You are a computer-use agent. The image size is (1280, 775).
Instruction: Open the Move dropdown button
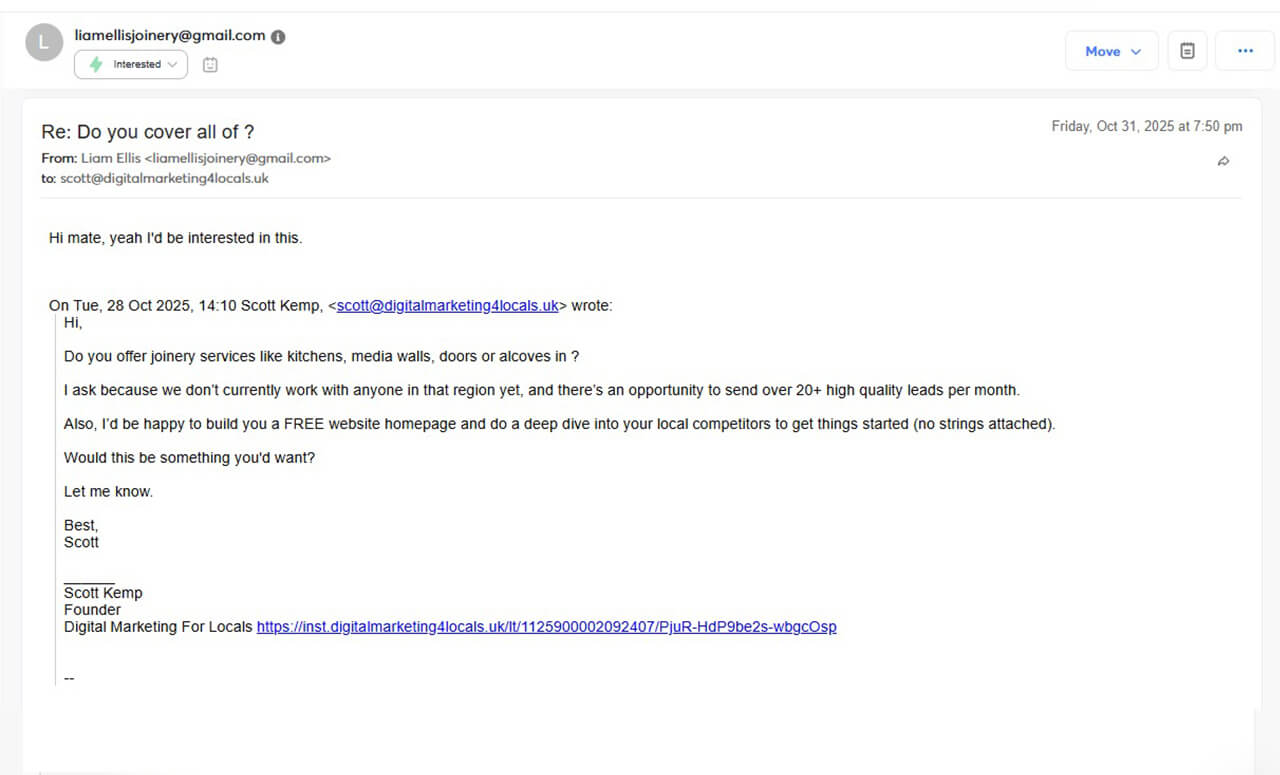pos(1112,51)
